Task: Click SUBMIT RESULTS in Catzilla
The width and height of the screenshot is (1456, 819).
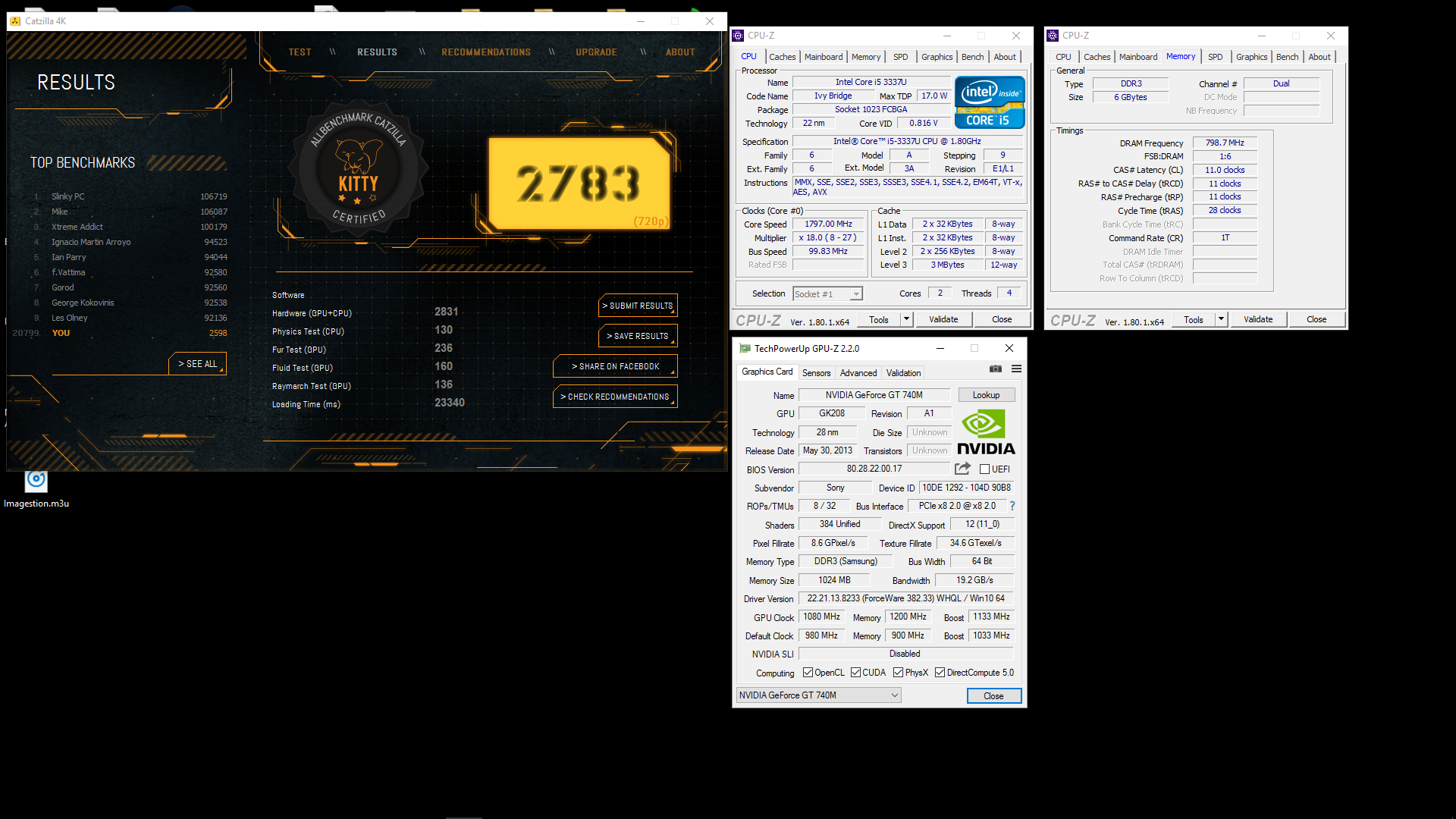Action: coord(638,306)
